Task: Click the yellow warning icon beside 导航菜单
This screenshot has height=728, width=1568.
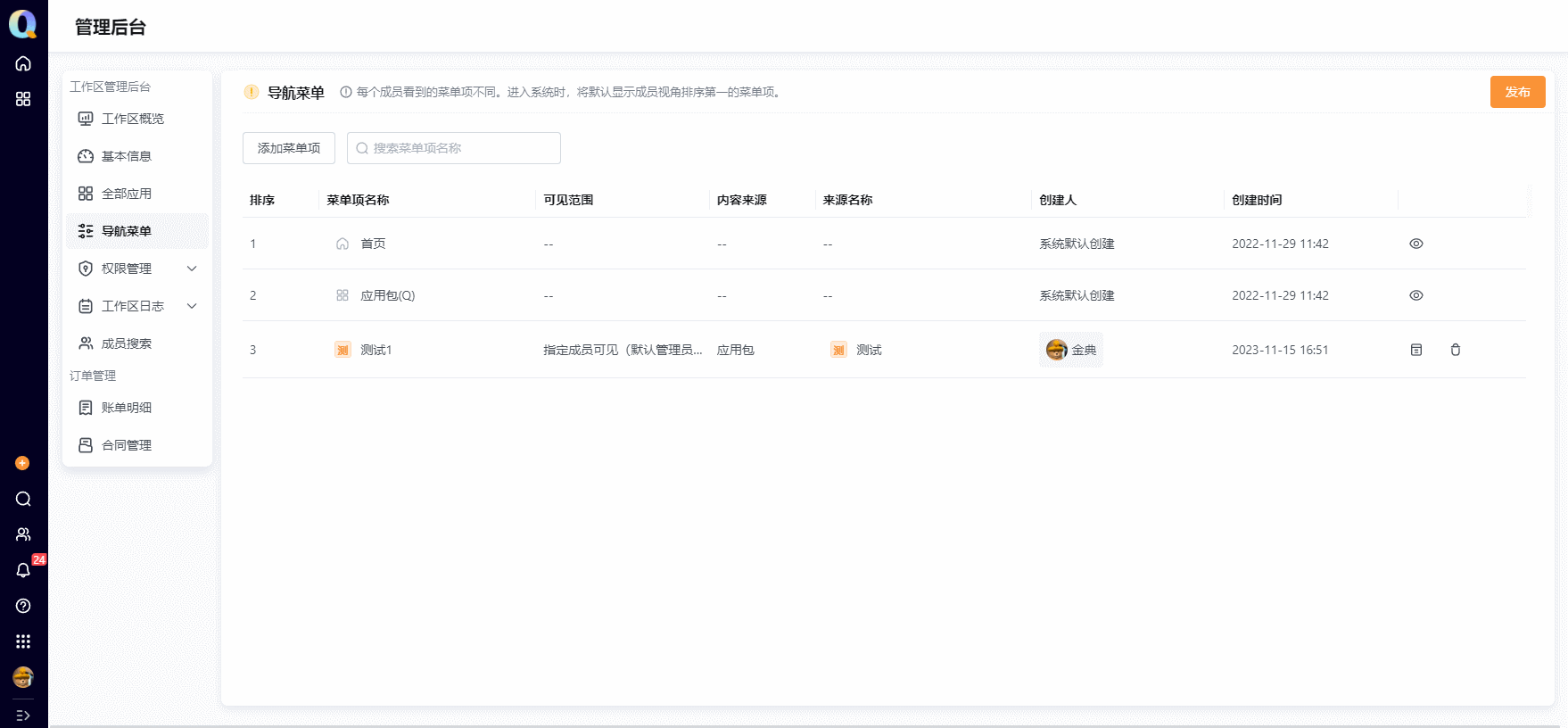Action: click(252, 92)
